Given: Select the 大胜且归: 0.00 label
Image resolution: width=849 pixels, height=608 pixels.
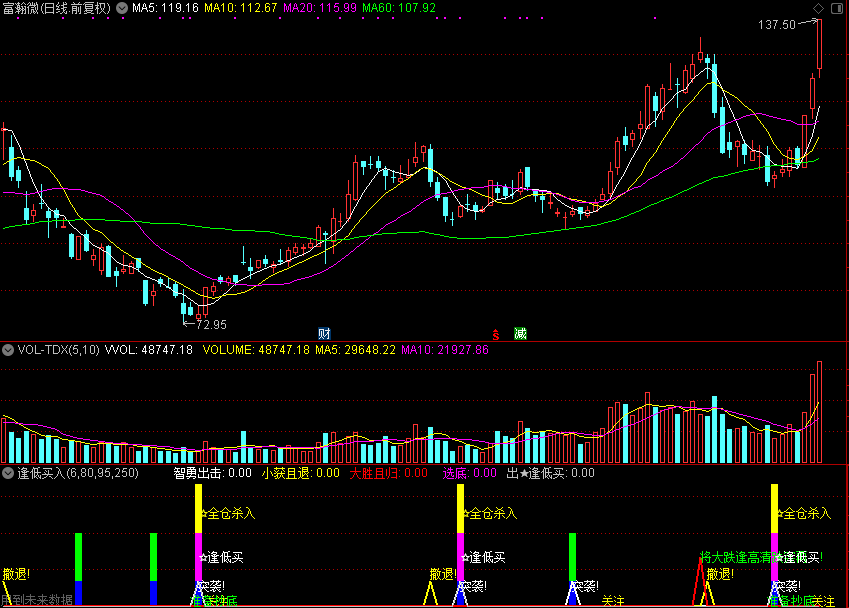Looking at the screenshot, I should click(389, 473).
